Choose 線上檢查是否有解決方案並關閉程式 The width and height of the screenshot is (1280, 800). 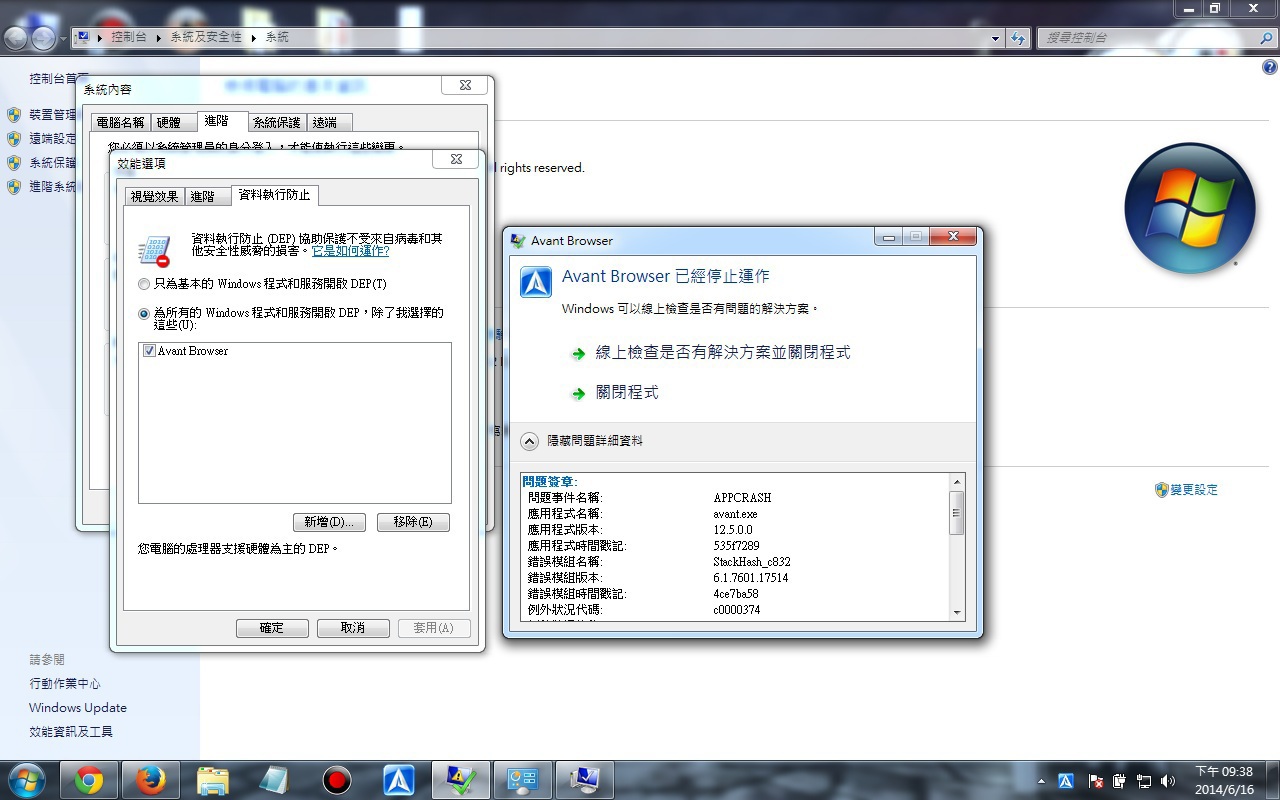723,353
